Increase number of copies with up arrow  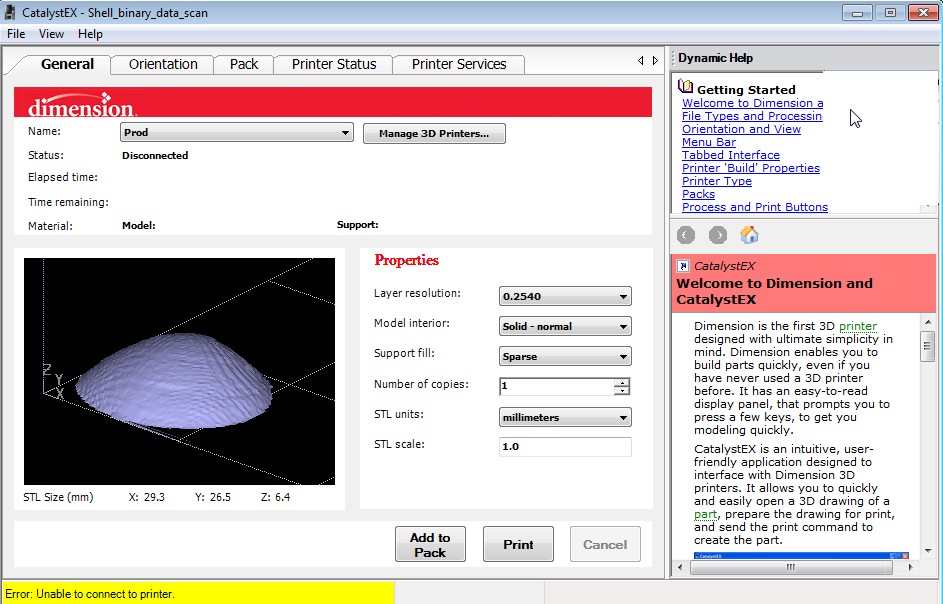[622, 382]
